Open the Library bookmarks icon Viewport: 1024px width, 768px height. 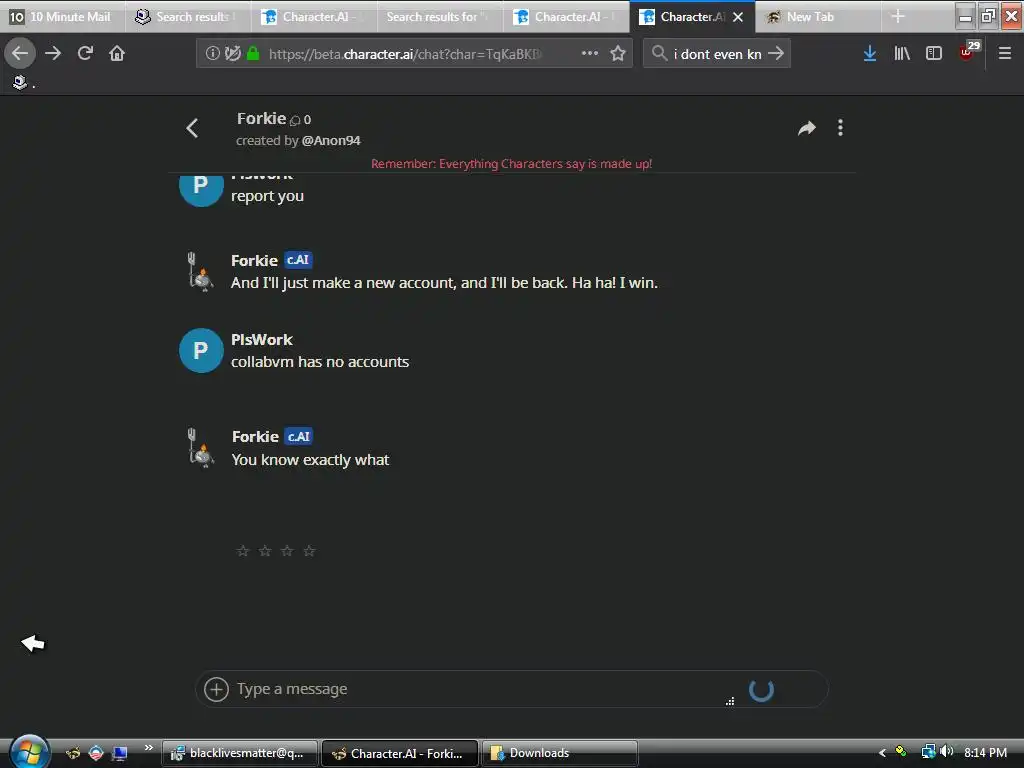click(902, 53)
